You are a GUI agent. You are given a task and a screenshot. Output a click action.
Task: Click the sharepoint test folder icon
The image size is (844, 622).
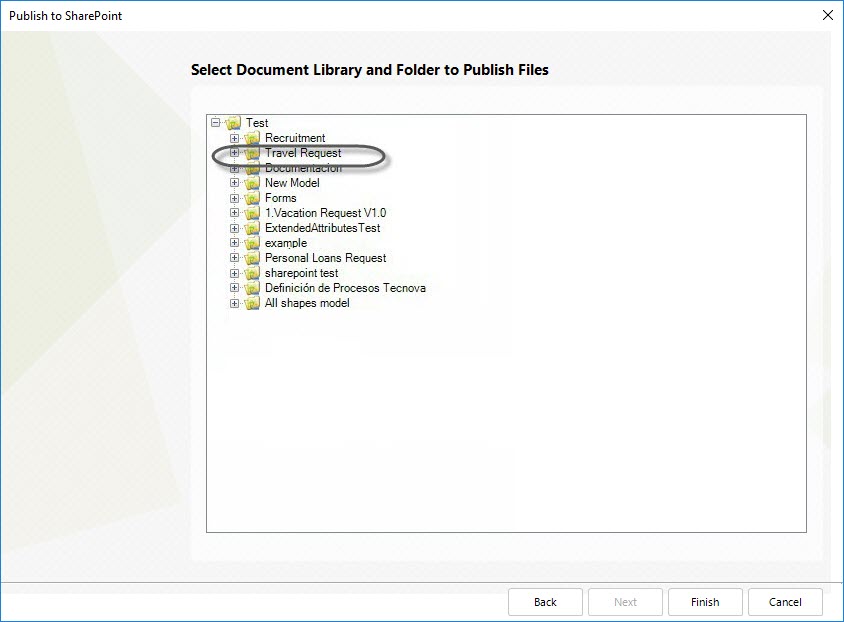tap(252, 274)
